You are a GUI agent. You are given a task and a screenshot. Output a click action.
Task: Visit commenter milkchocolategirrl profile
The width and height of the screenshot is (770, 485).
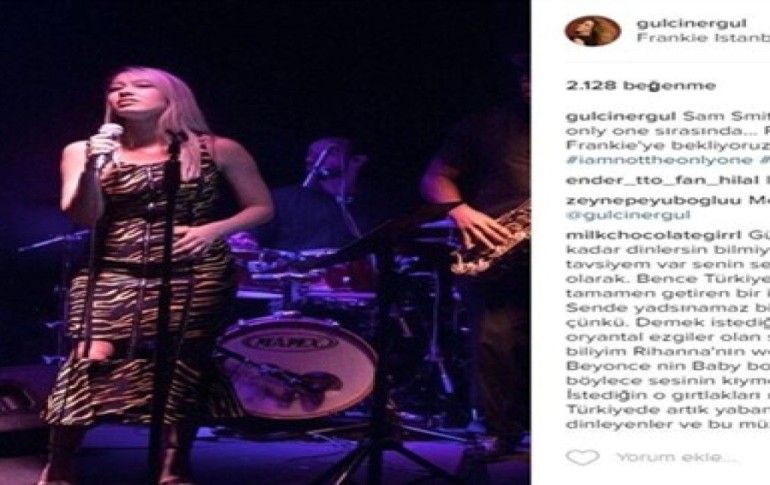(x=654, y=235)
